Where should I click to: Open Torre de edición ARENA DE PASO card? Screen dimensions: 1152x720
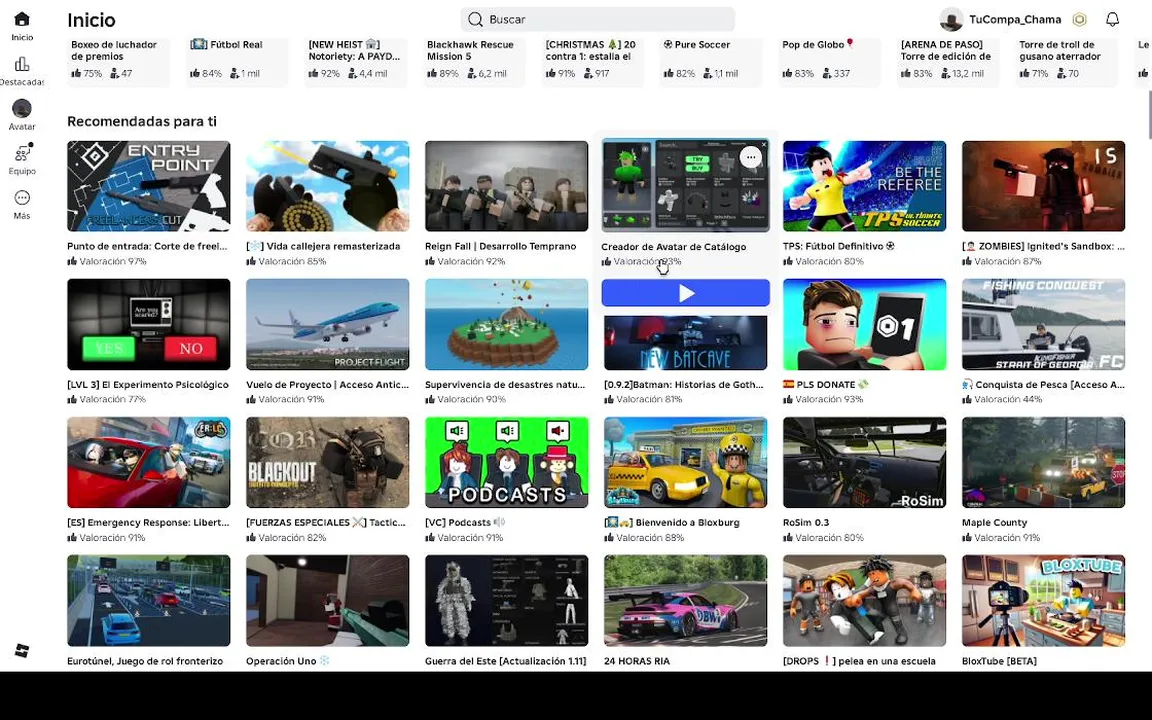(948, 60)
